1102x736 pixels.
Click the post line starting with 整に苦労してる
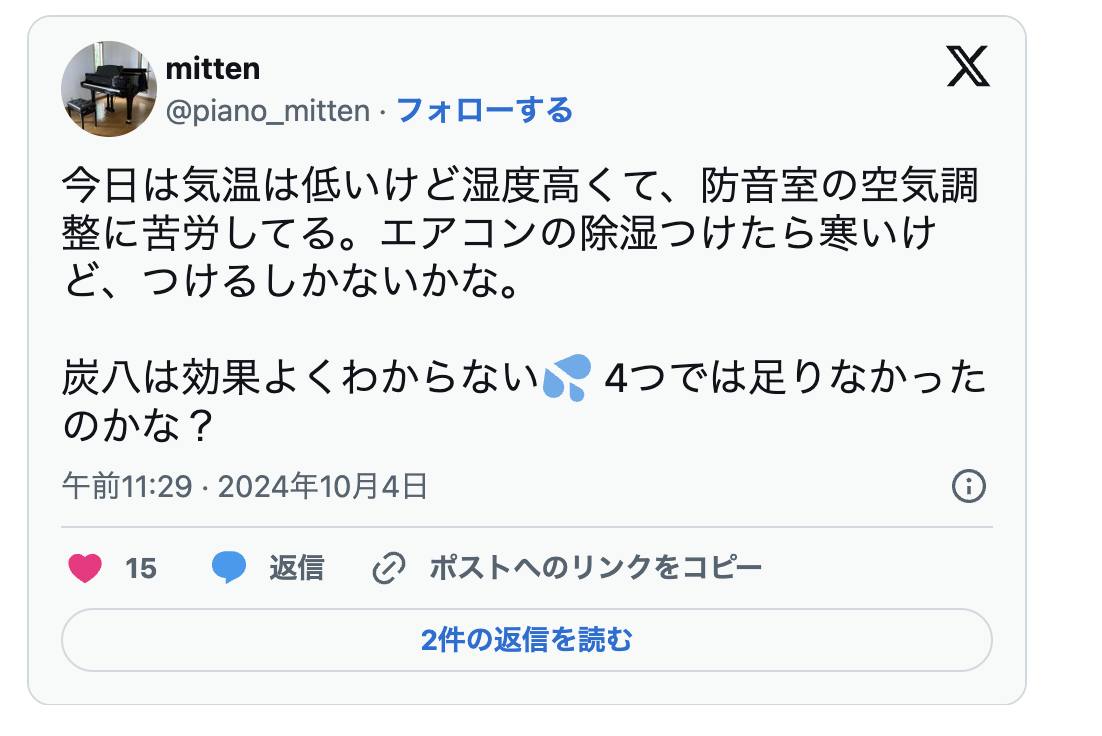pos(498,234)
